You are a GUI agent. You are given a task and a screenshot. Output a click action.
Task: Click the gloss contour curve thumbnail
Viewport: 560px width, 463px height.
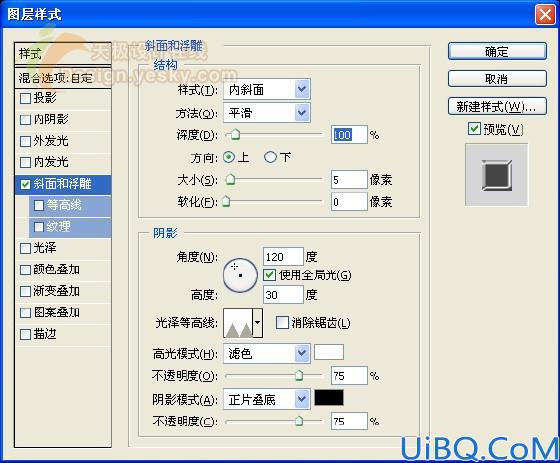click(x=238, y=323)
